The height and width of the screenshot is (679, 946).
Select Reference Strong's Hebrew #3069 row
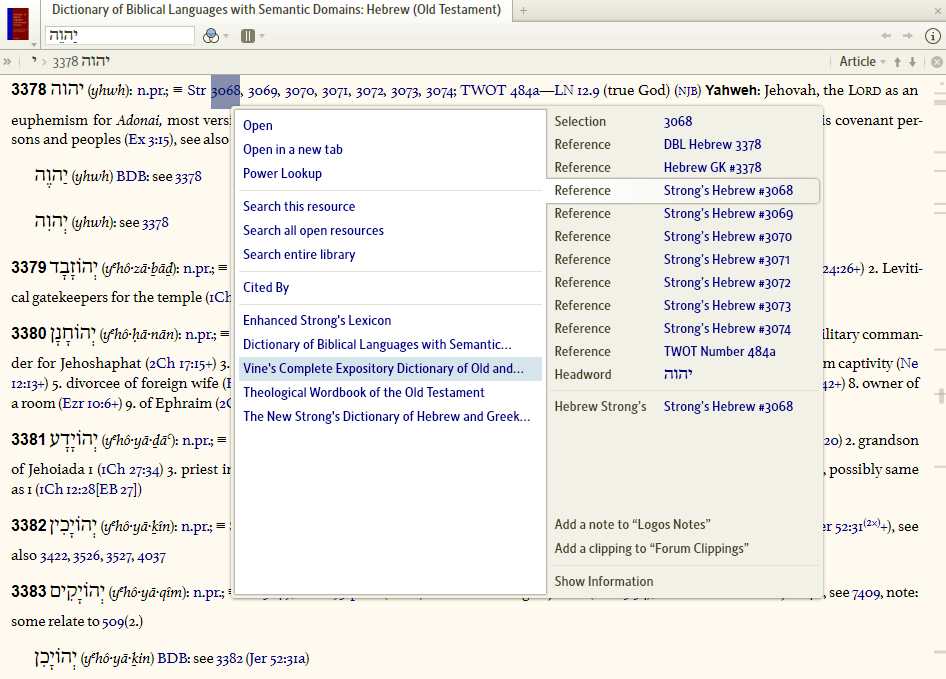(x=683, y=214)
